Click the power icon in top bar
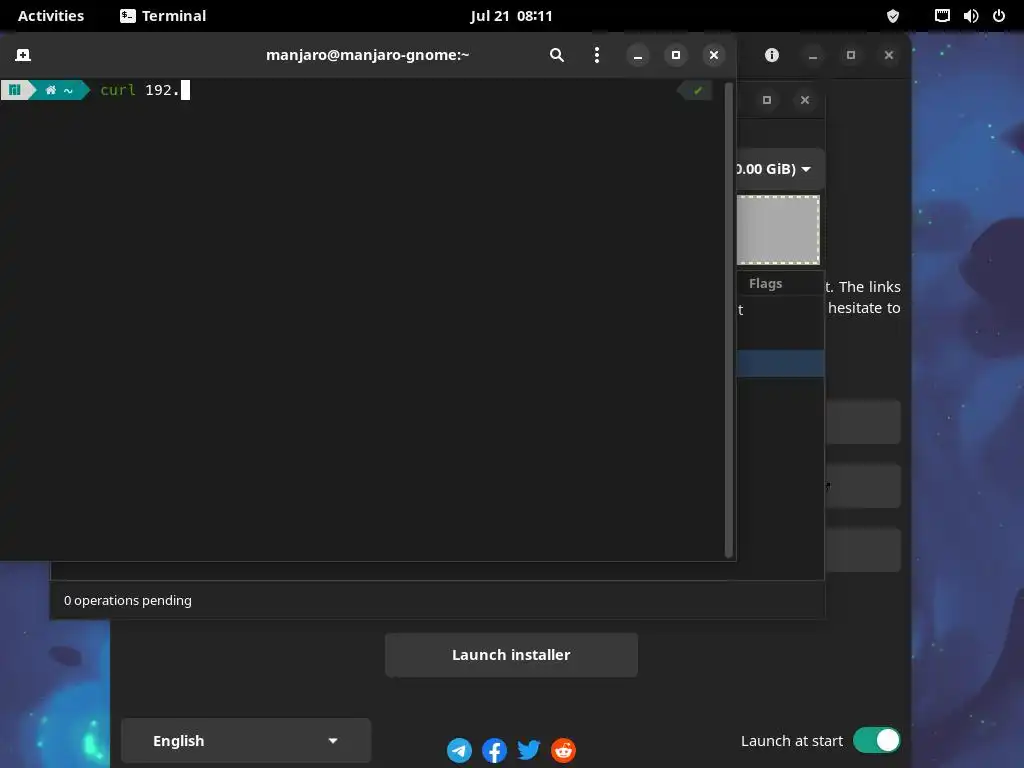This screenshot has width=1024, height=768. click(999, 16)
